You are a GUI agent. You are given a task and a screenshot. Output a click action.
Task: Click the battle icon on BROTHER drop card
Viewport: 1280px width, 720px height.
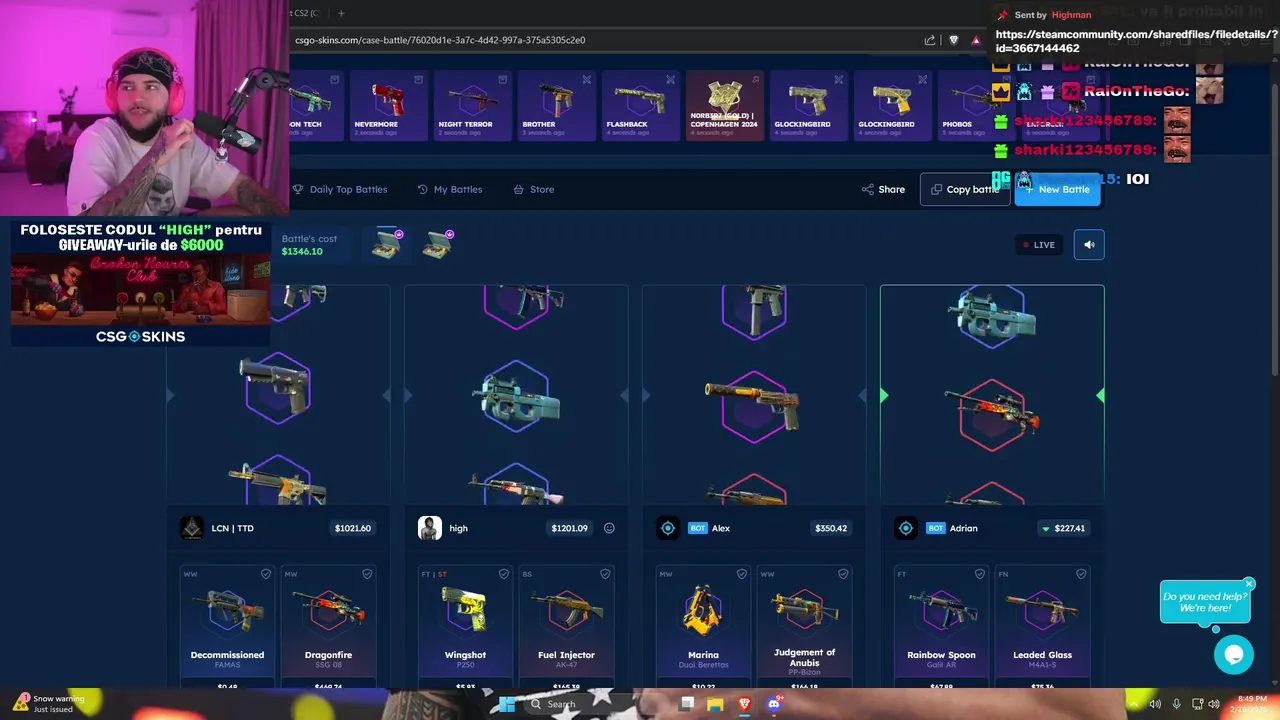(587, 80)
